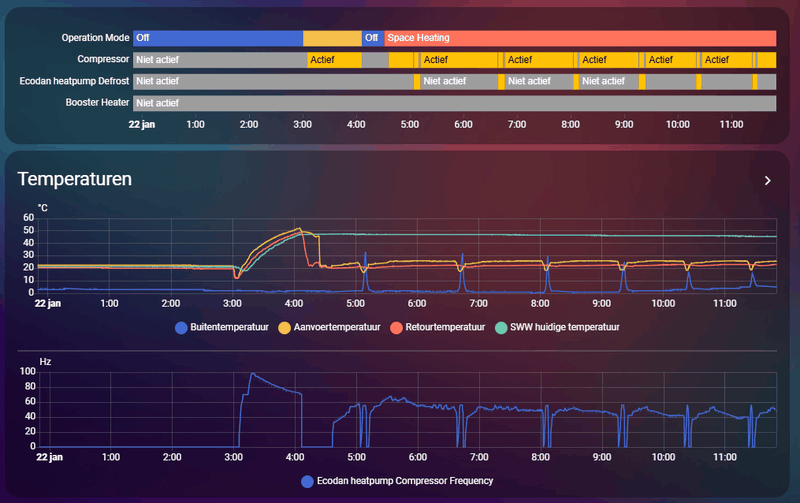Click the red Retourtemperatuur legend dot
The image size is (800, 503).
[x=396, y=328]
